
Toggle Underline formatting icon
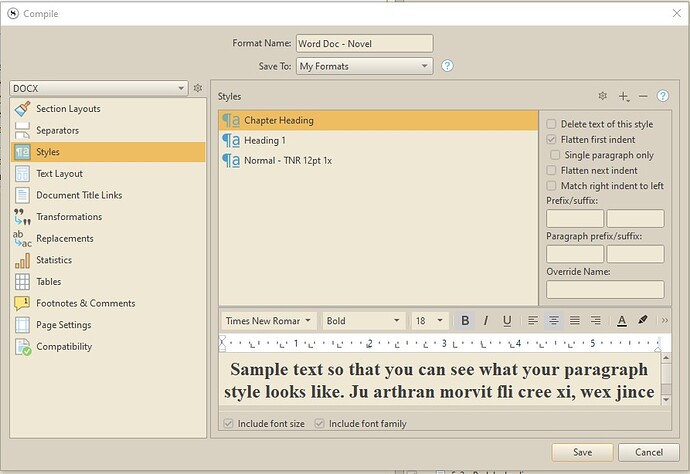point(507,321)
